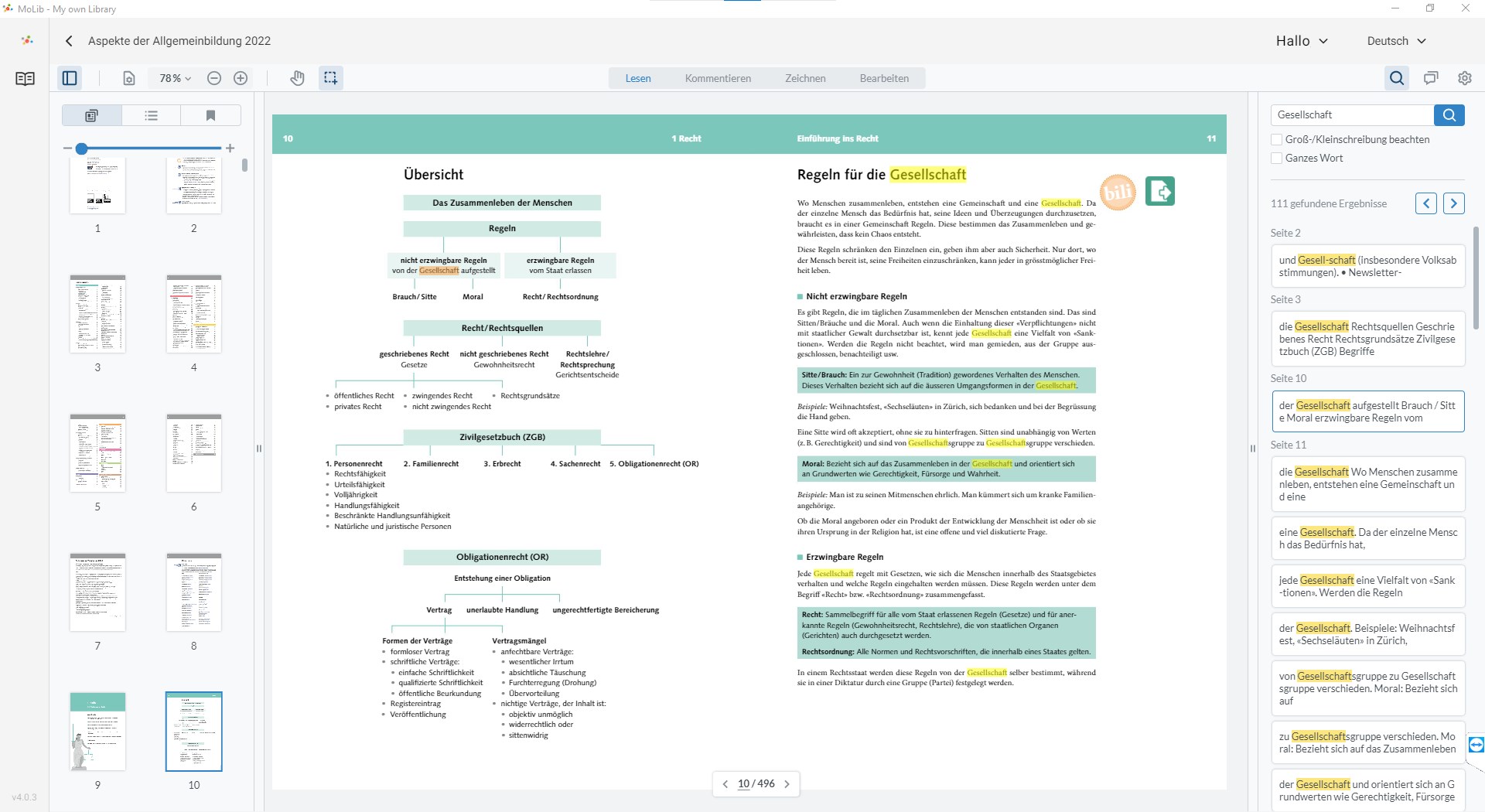Open page 6 thumbnail
Image resolution: width=1485 pixels, height=812 pixels.
coord(193,453)
